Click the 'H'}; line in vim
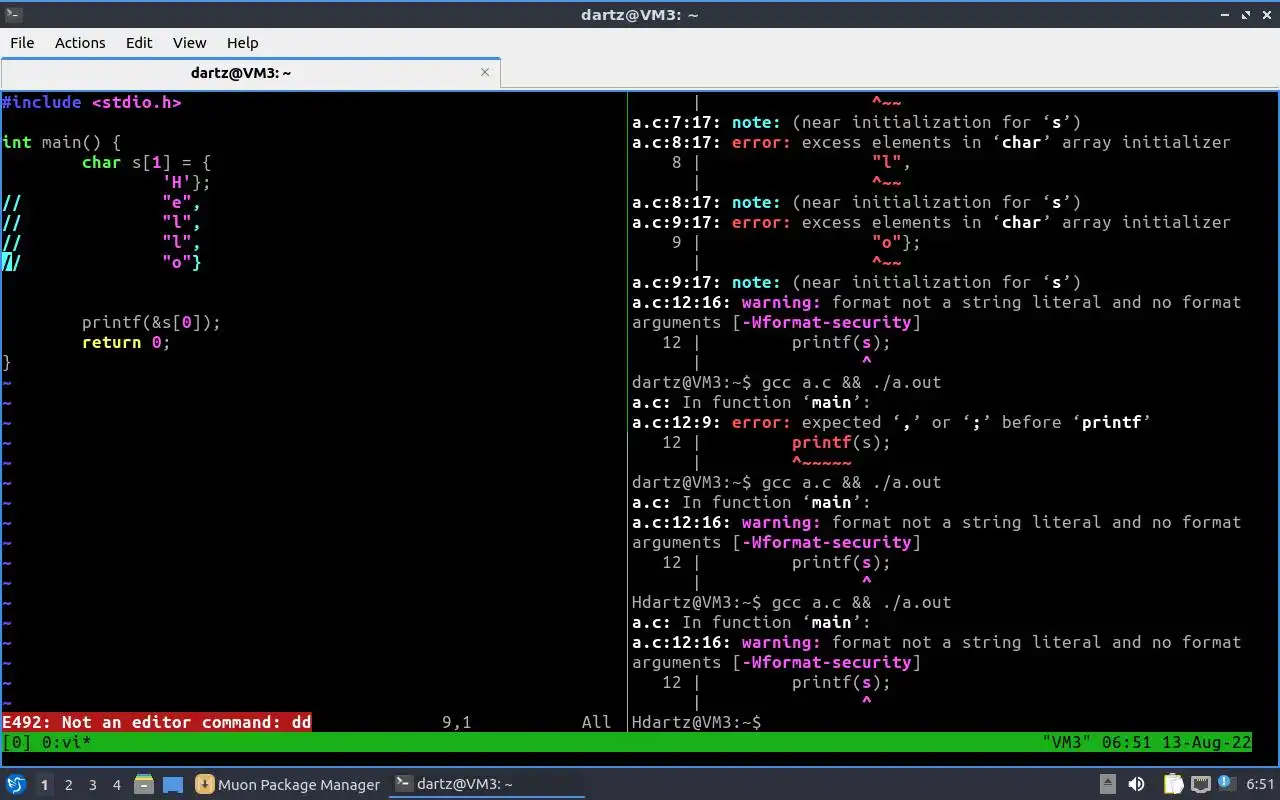This screenshot has height=800, width=1280. pos(186,182)
